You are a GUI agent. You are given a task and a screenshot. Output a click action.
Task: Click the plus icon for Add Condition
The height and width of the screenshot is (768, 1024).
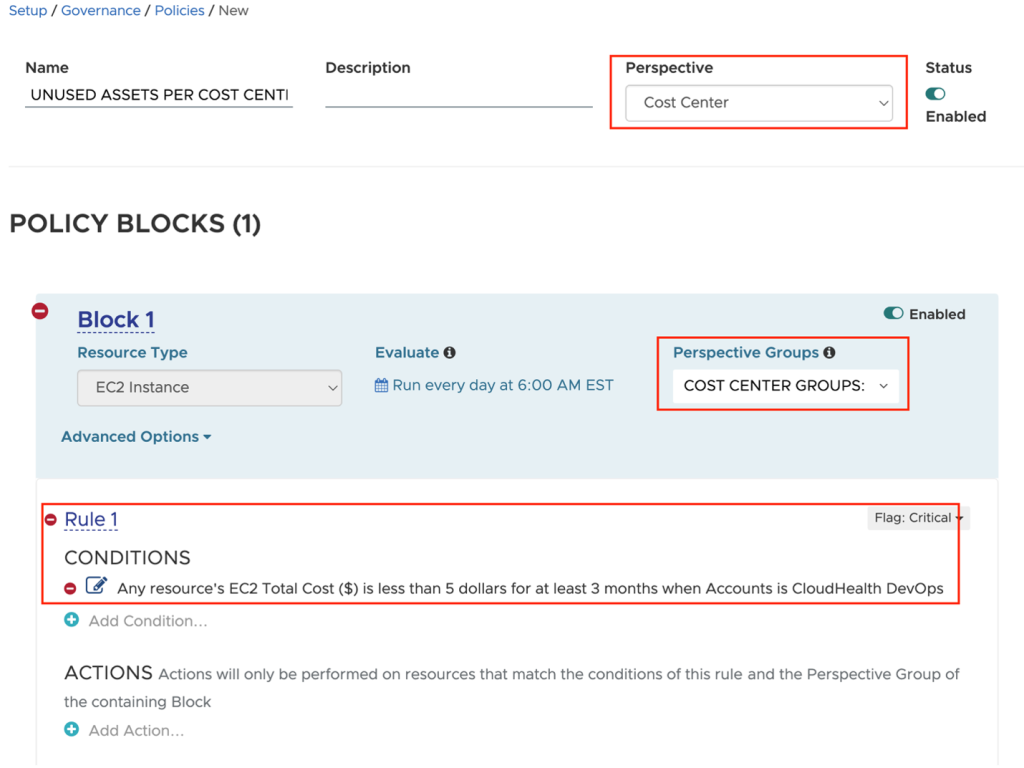pyautogui.click(x=71, y=620)
